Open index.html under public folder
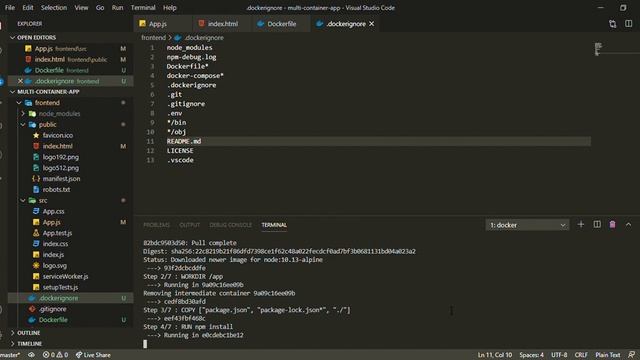640x360 pixels. pyautogui.click(x=58, y=146)
